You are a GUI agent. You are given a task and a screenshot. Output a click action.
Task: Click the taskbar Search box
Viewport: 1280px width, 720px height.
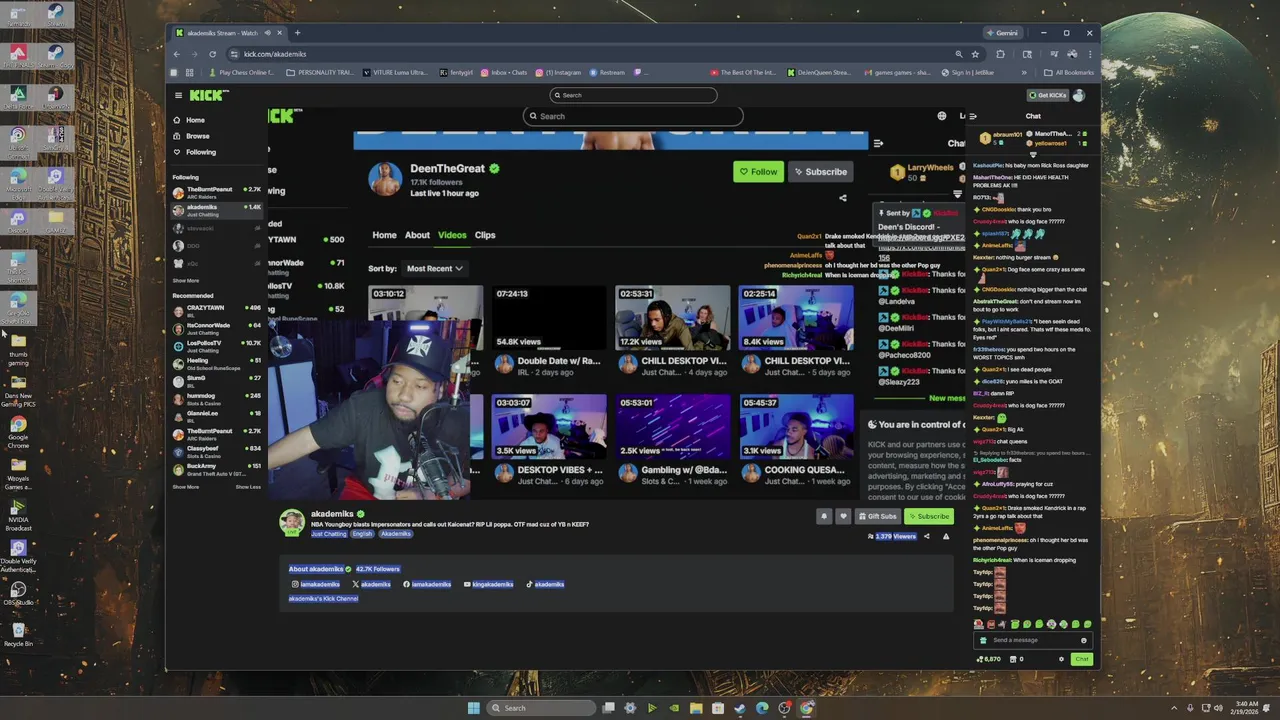point(540,708)
